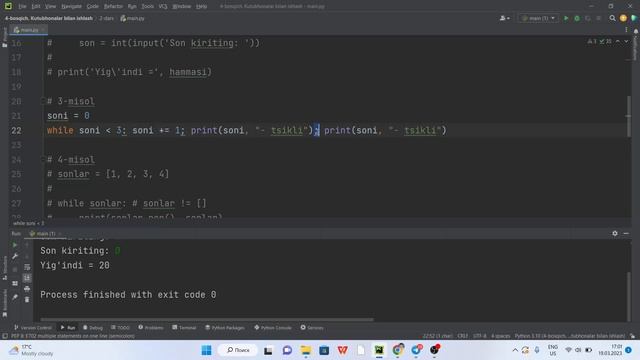This screenshot has width=640, height=360.
Task: Open the View menu
Action: click(50, 6)
